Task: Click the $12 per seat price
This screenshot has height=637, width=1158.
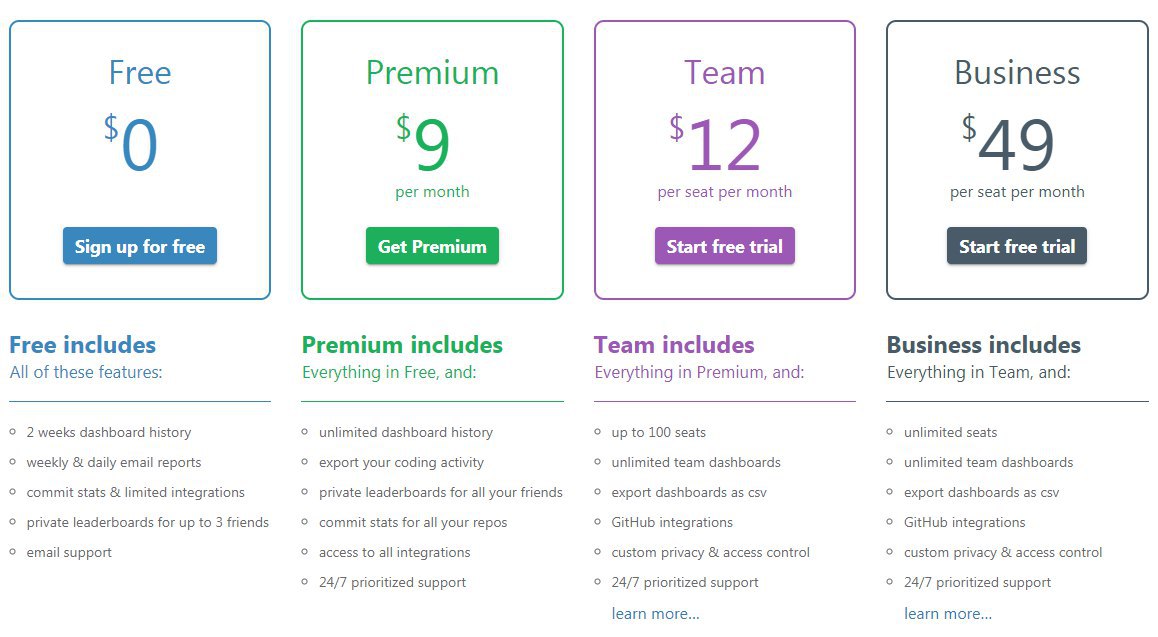Action: pyautogui.click(x=724, y=155)
